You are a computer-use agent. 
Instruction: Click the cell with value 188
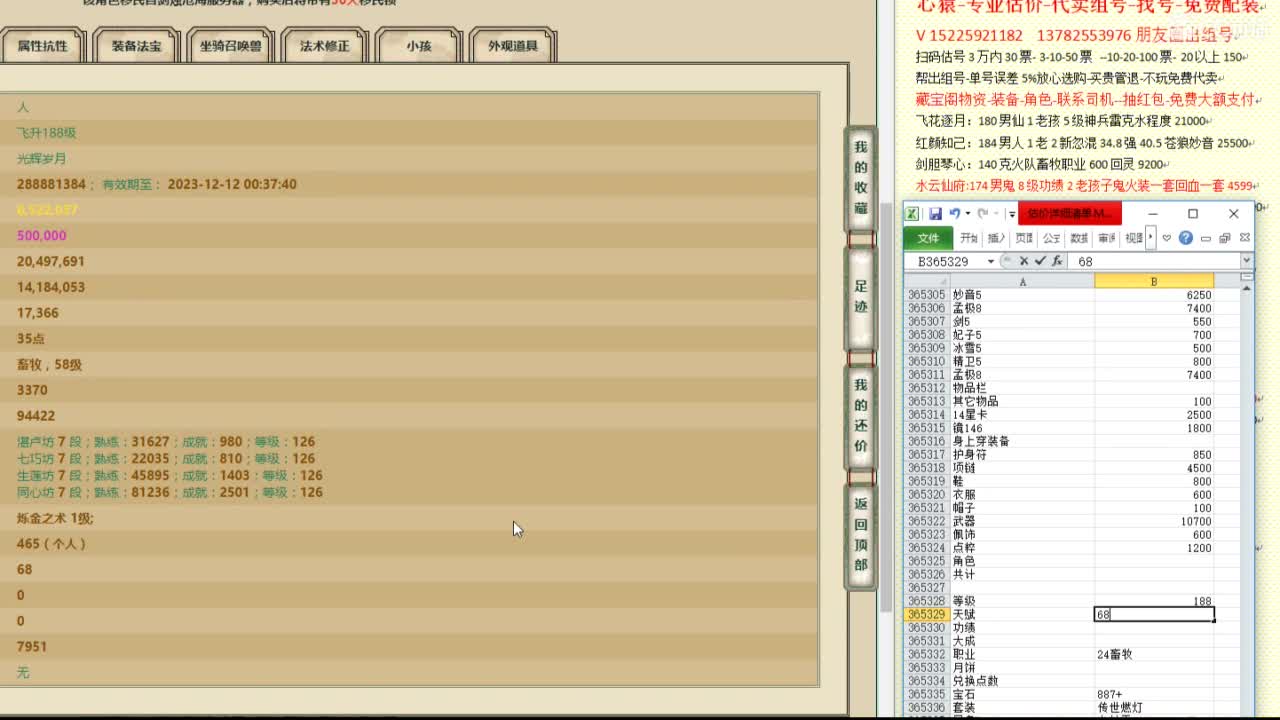(1154, 601)
